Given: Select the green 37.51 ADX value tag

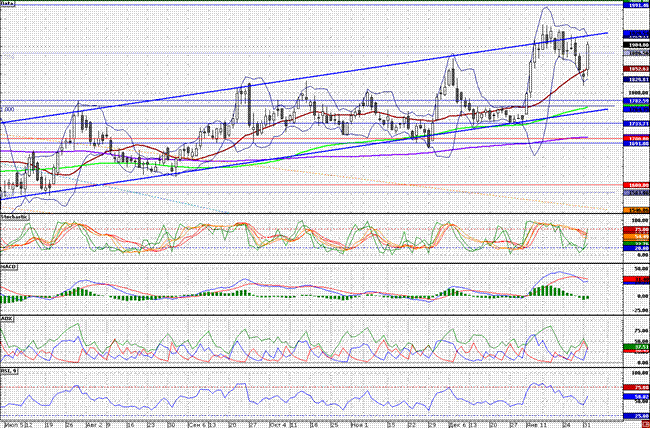Looking at the screenshot, I should coord(636,346).
